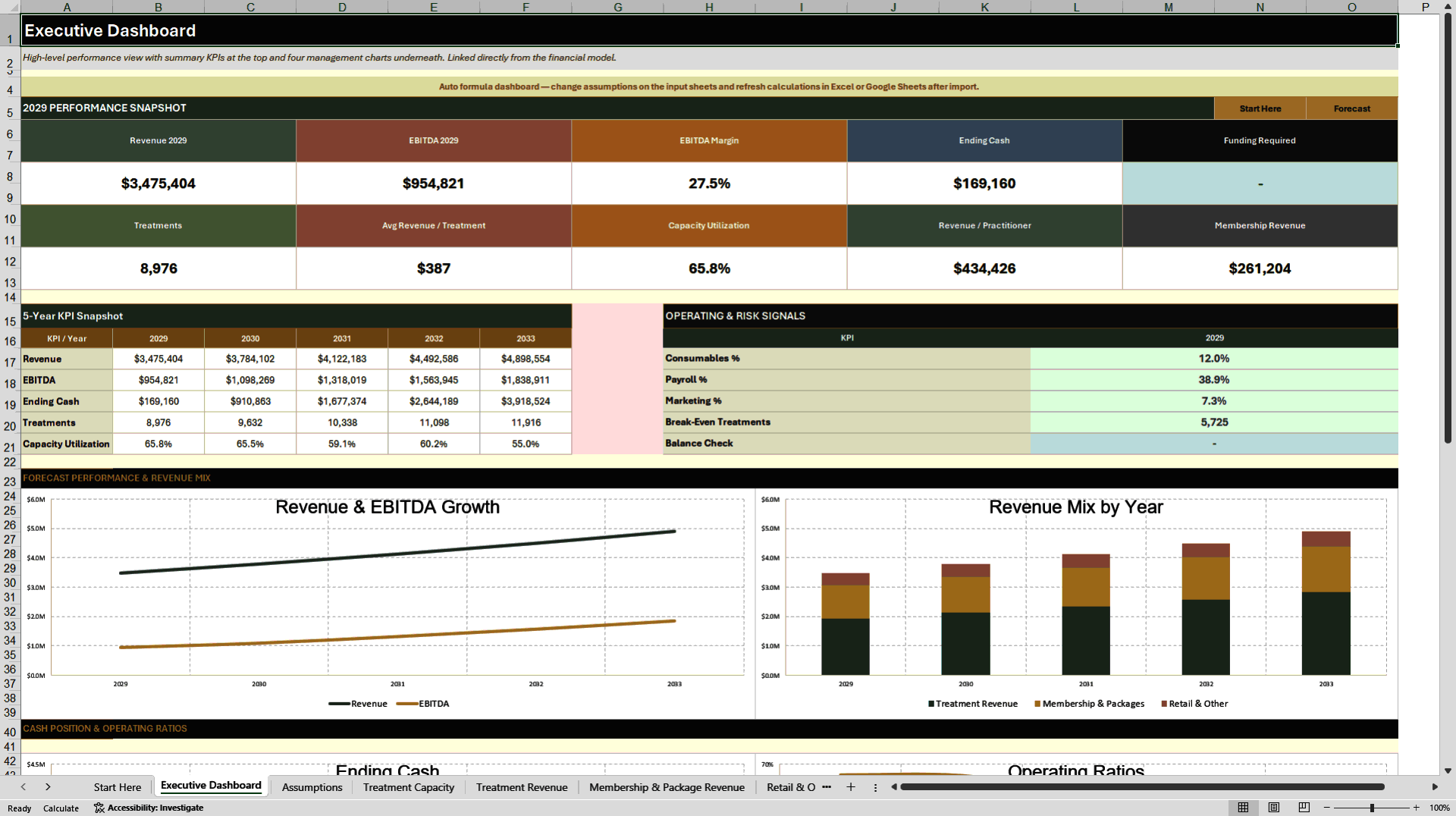Select the Executive Dashboard title cell
1456x816 pixels.
click(709, 30)
